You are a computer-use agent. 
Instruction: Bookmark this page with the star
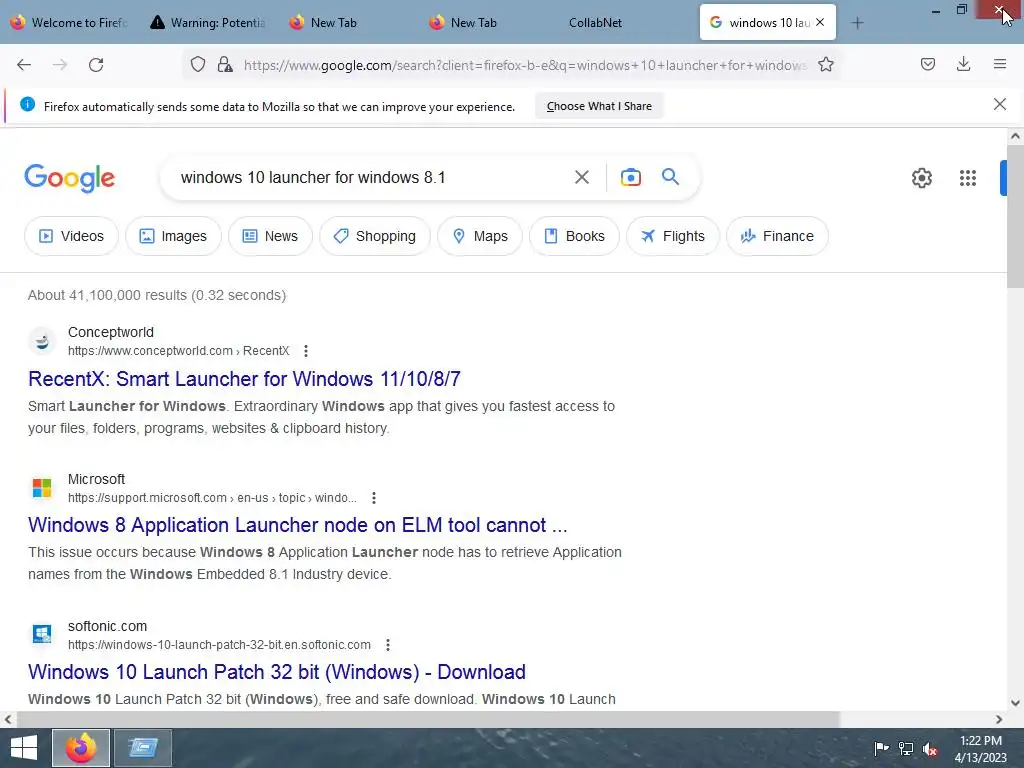coord(825,65)
